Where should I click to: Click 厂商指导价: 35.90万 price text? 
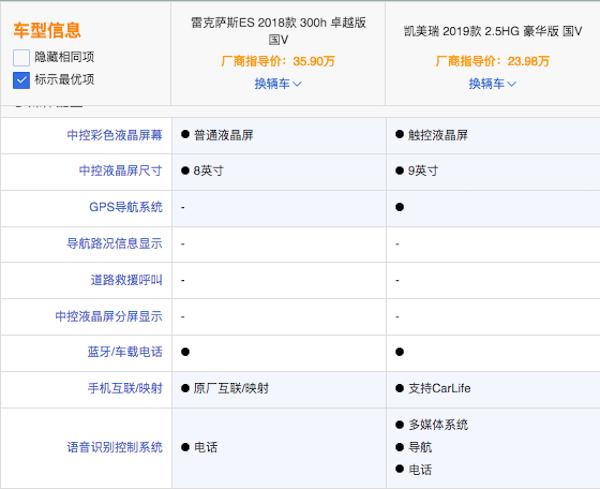click(x=278, y=61)
